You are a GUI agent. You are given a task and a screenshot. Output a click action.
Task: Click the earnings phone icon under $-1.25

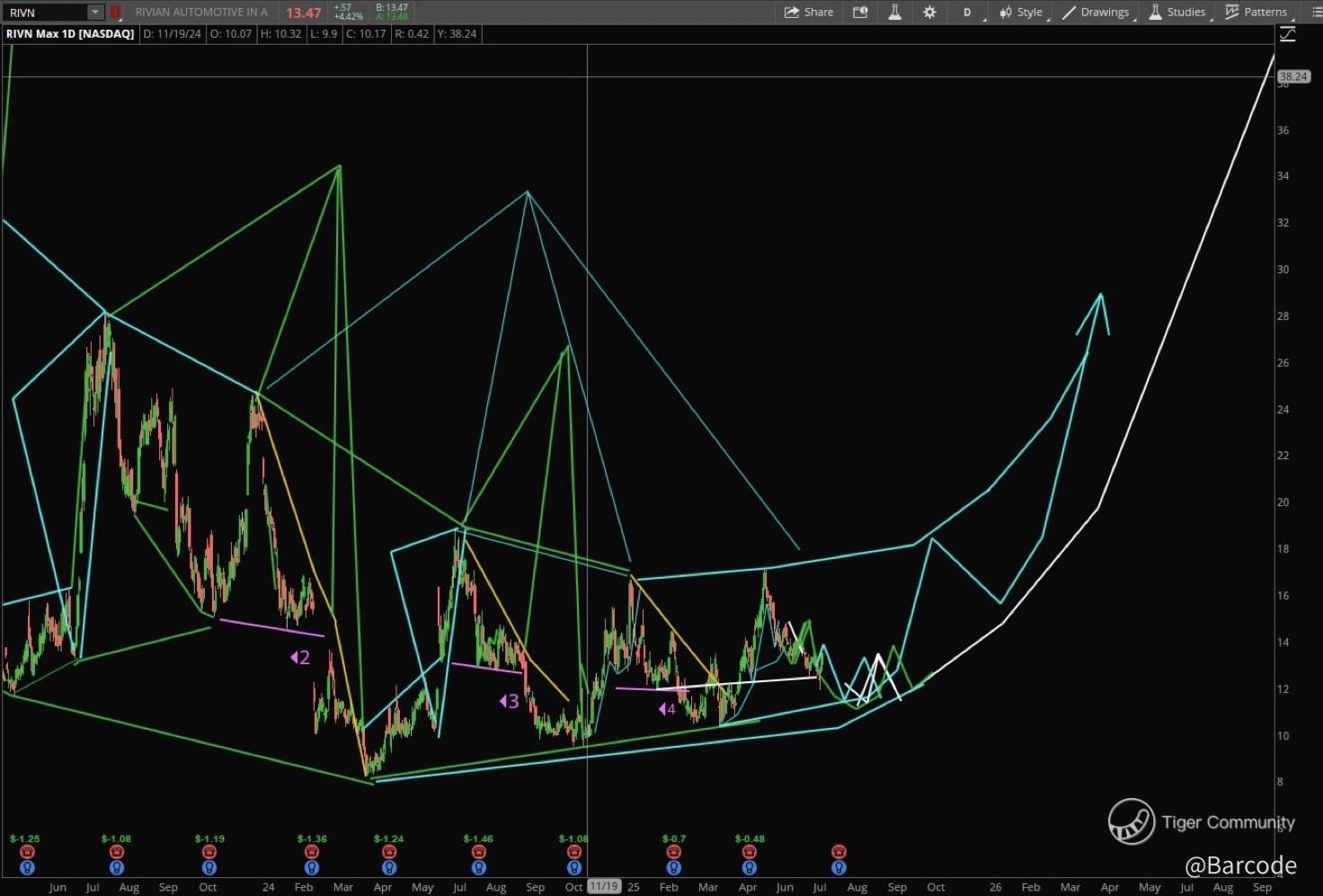click(27, 852)
